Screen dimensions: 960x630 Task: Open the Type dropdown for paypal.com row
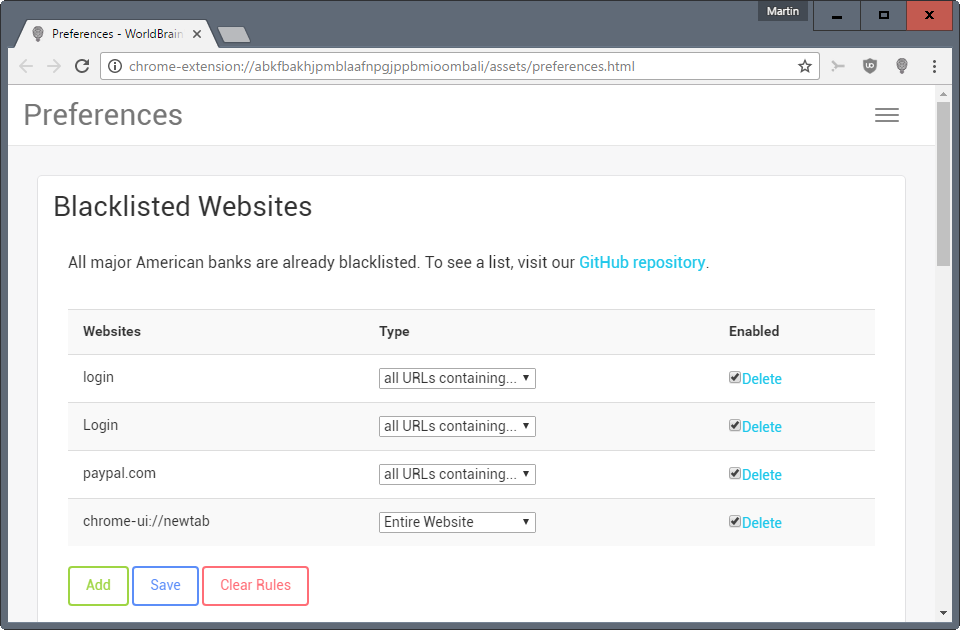pyautogui.click(x=457, y=474)
